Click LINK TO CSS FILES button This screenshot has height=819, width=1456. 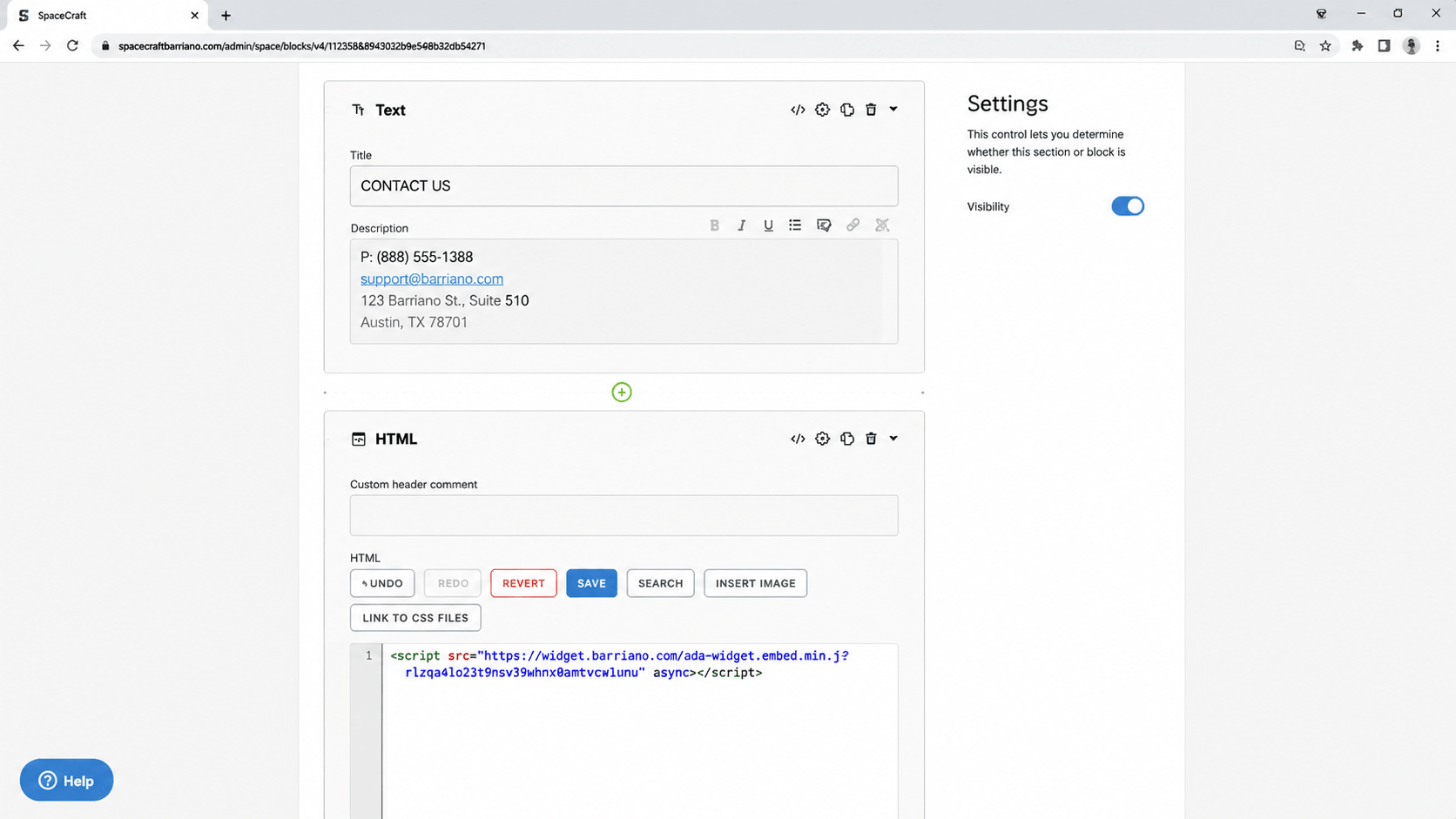(415, 618)
